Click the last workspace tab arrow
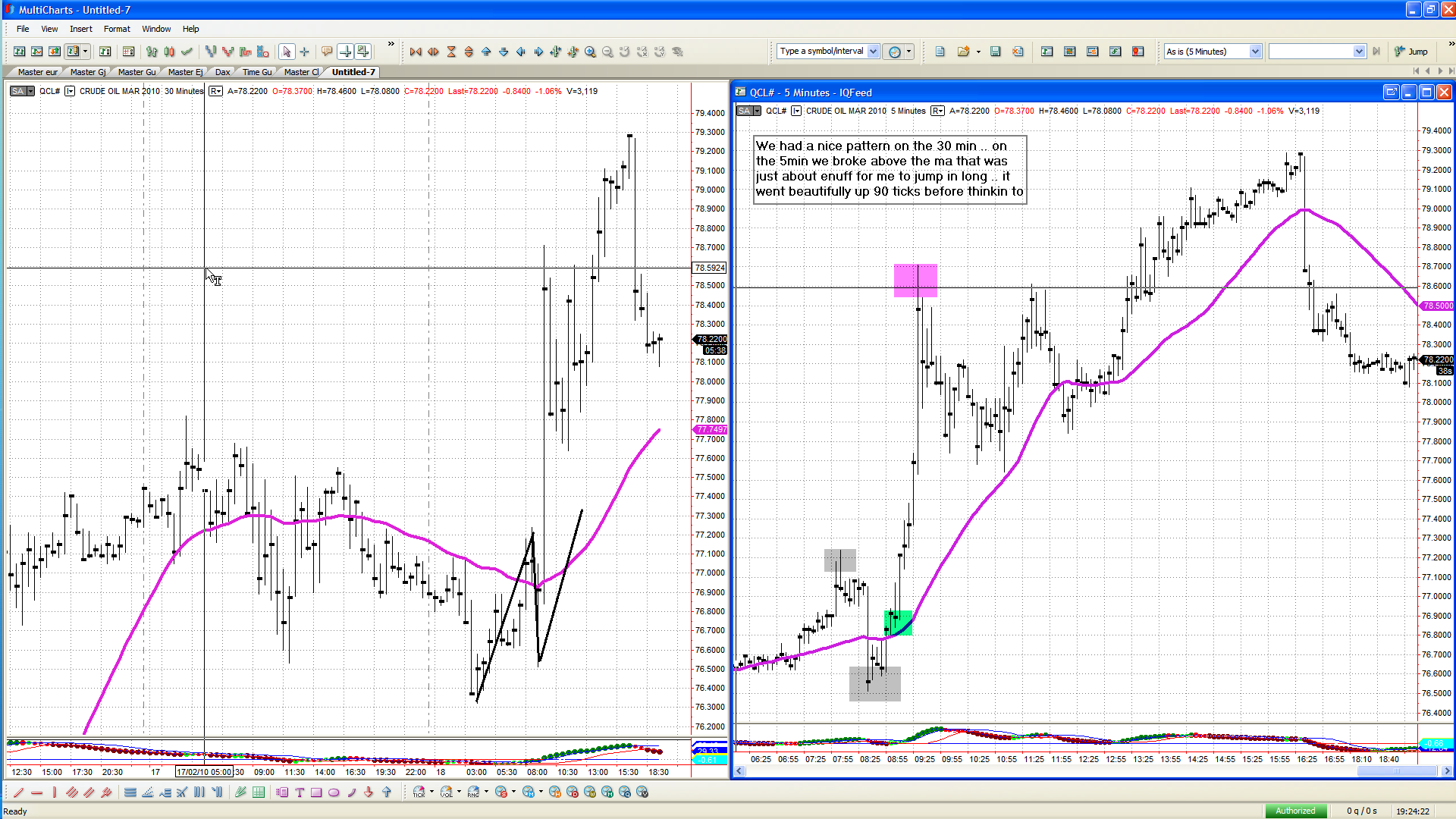 pos(1451,71)
